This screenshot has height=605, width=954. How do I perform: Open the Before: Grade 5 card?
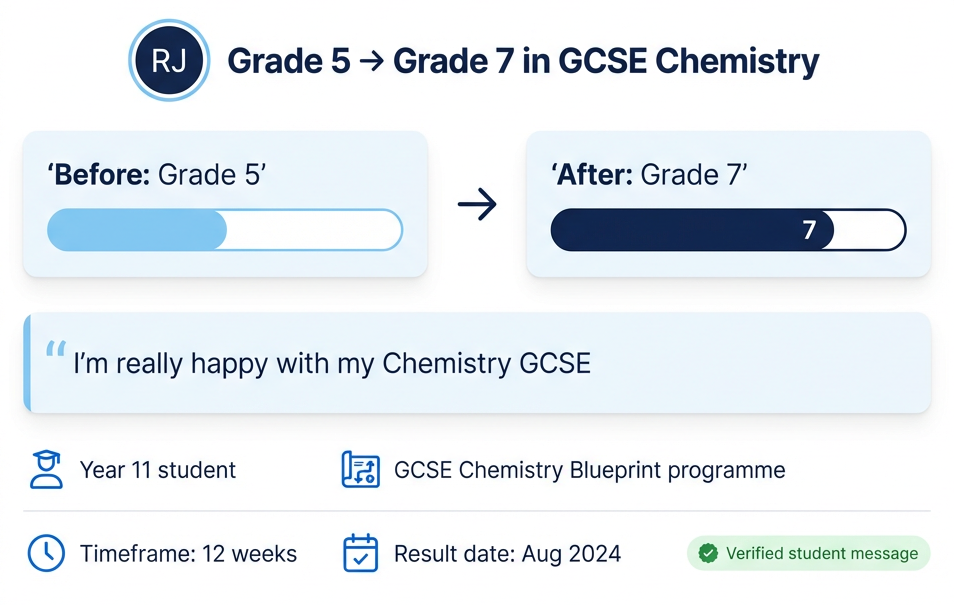(225, 204)
